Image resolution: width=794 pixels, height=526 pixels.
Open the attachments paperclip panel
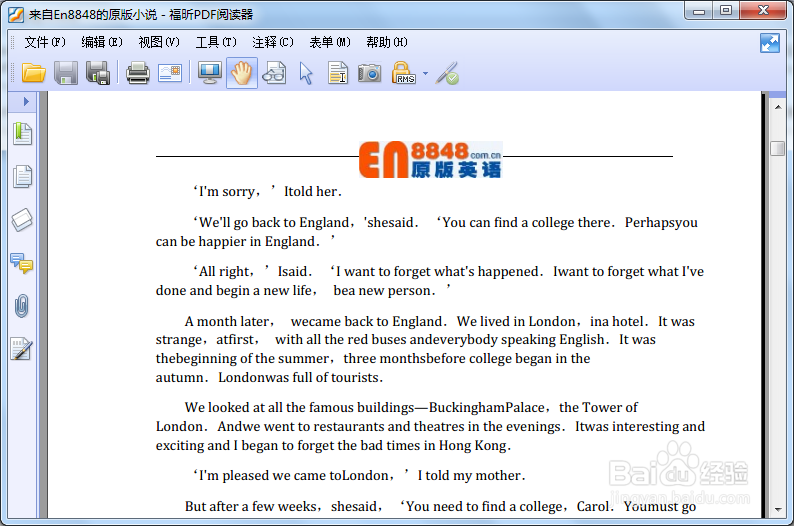coord(22,306)
